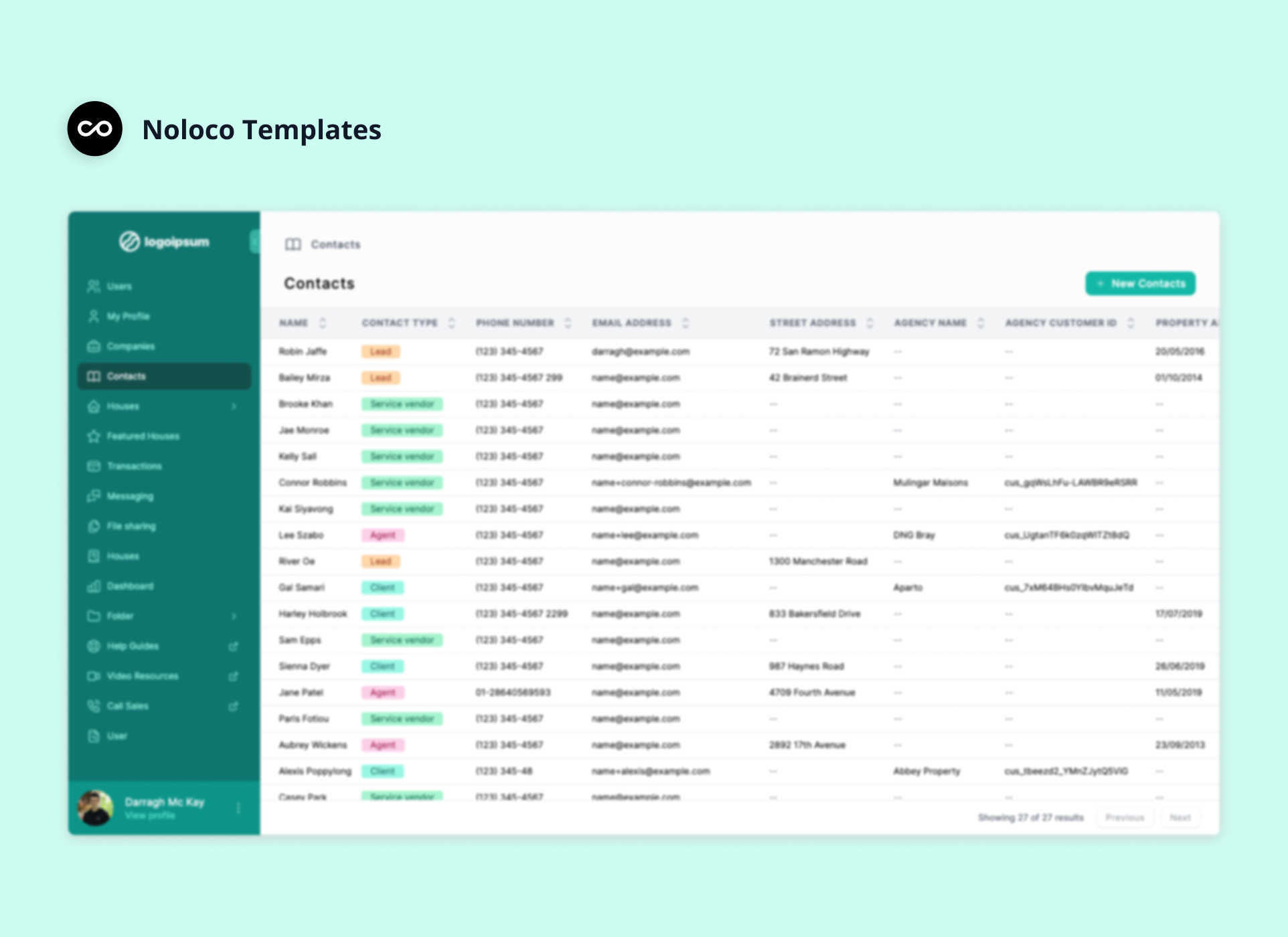Open the Lead tag on Robin Jaffe's row
This screenshot has width=1288, height=937.
tap(380, 351)
